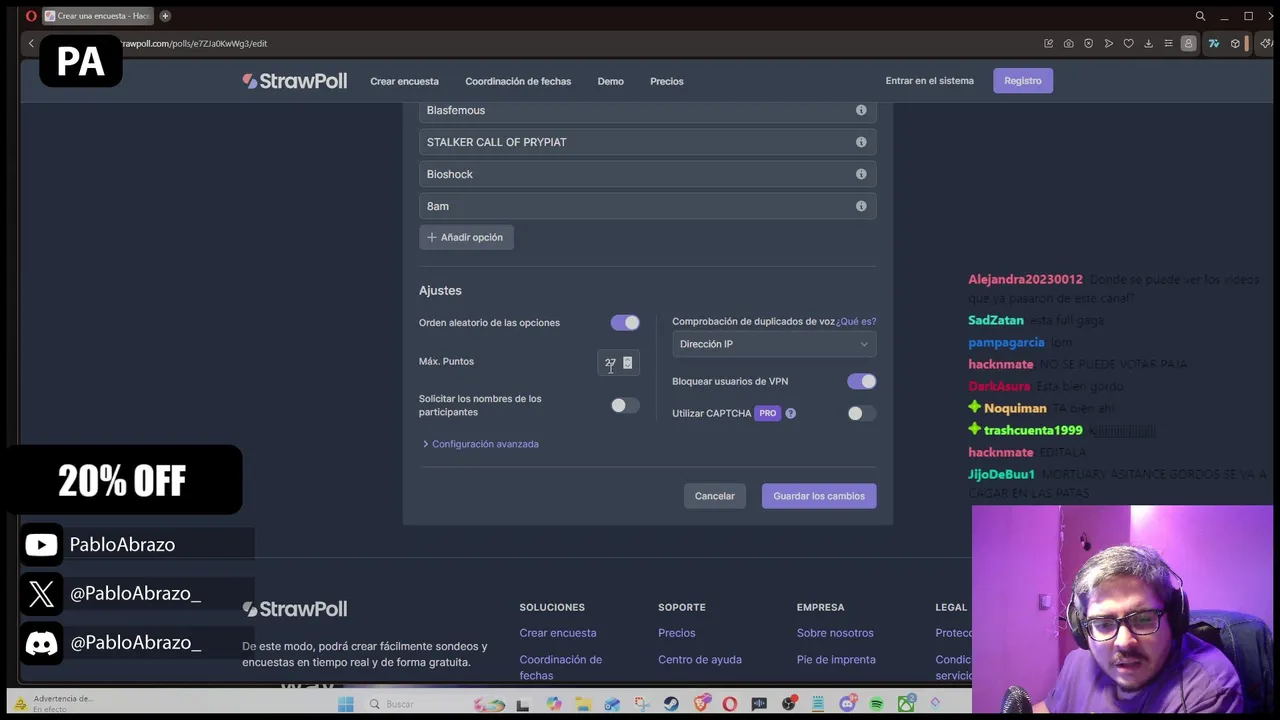1280x720 pixels.
Task: Click the Windows Start button on taskbar
Action: [345, 704]
